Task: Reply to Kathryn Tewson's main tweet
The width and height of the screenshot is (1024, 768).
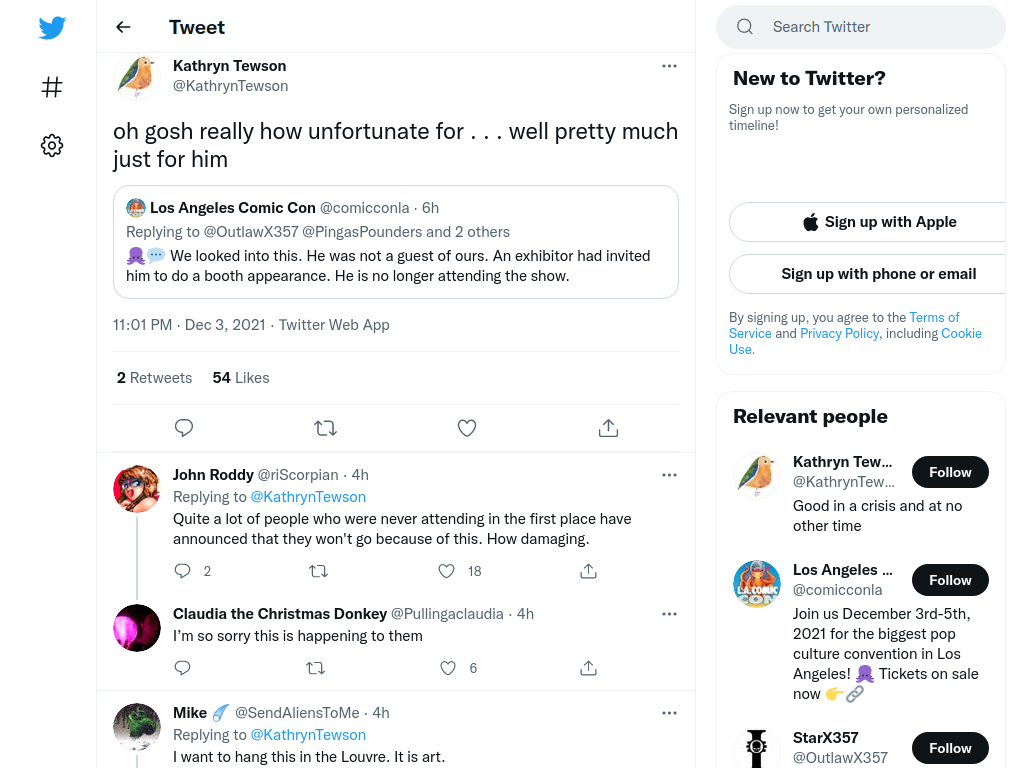Action: tap(184, 428)
